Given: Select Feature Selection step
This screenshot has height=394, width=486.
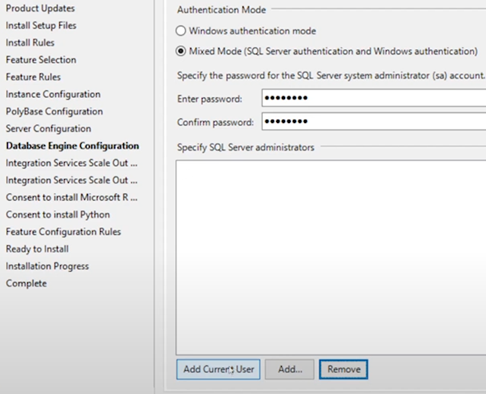Looking at the screenshot, I should (x=41, y=60).
